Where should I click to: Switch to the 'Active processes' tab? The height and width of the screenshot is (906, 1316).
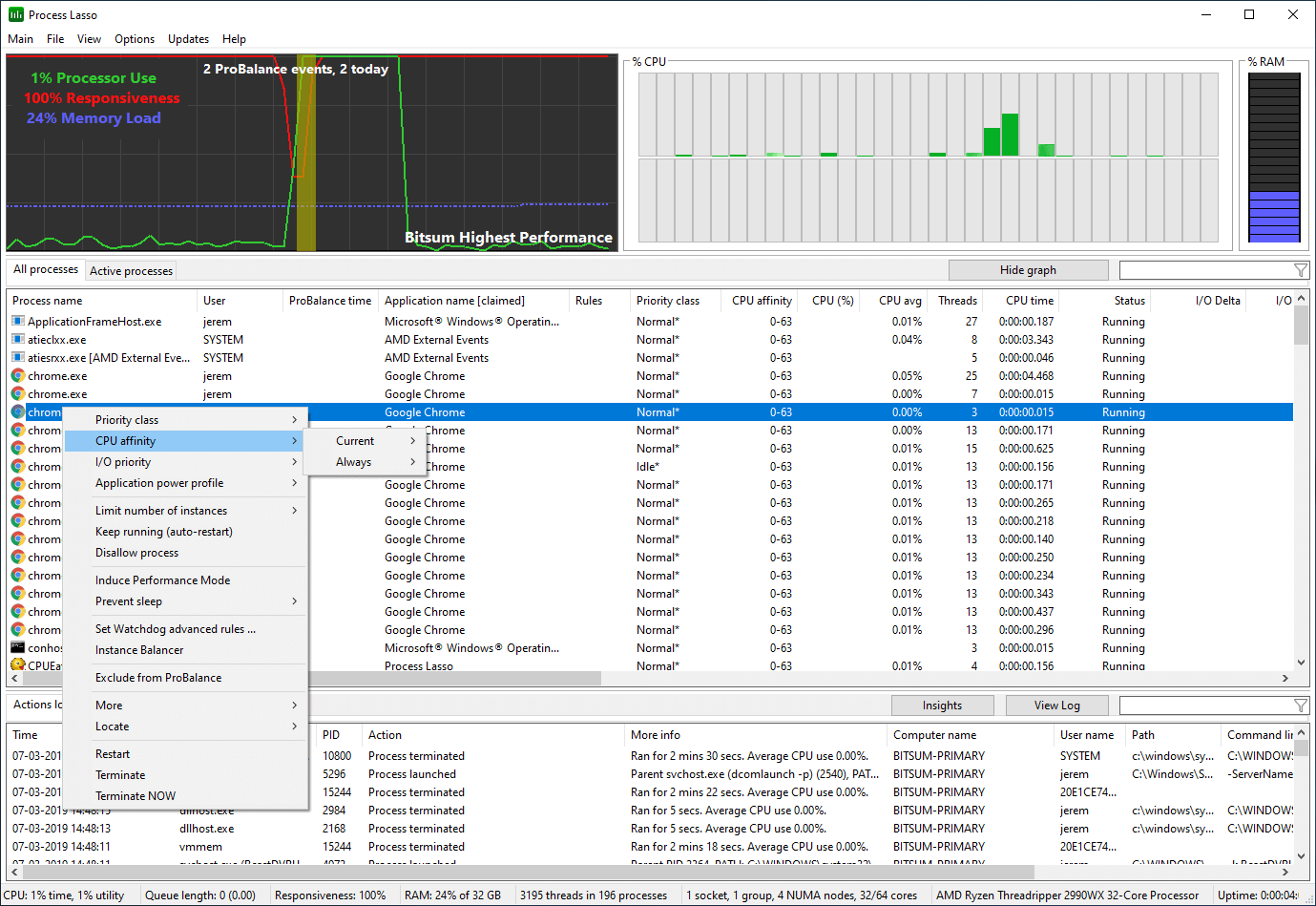pyautogui.click(x=130, y=270)
